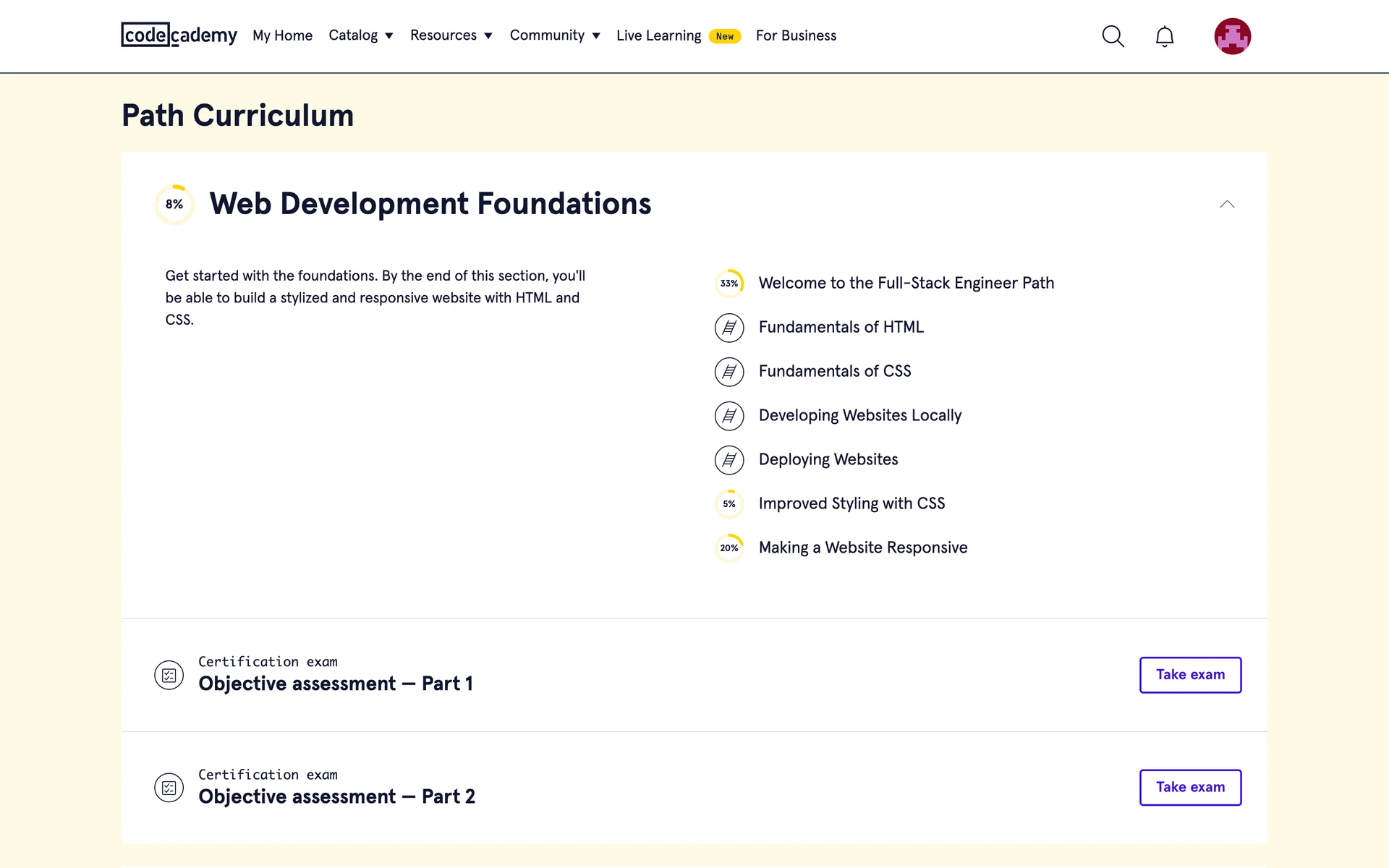Click the search magnifier icon
The image size is (1389, 868).
1113,36
